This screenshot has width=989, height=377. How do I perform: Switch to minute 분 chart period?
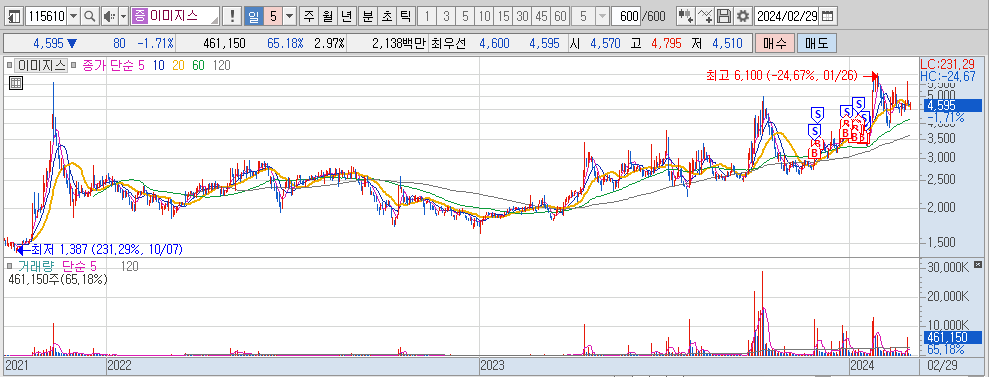pos(367,16)
